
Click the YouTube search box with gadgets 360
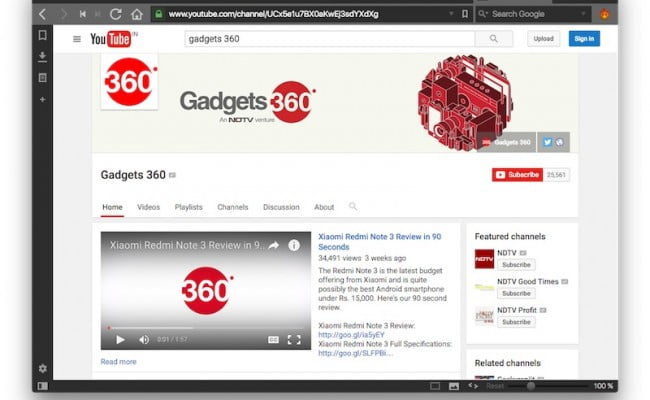coord(330,39)
